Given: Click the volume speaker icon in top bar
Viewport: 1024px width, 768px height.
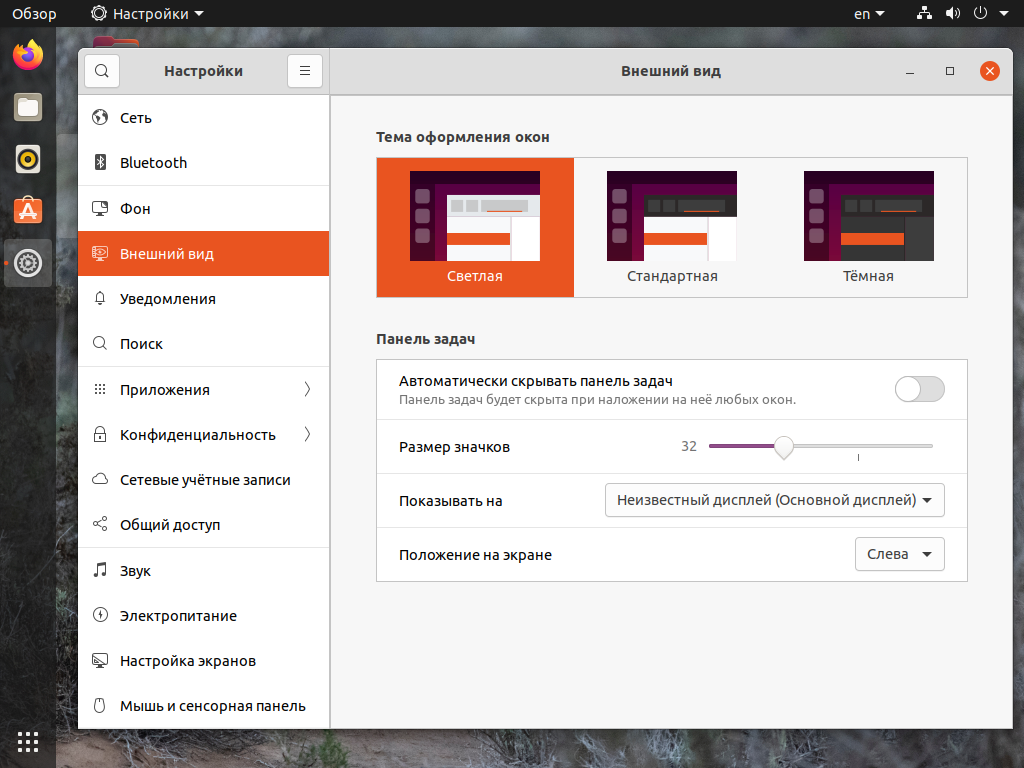Looking at the screenshot, I should [x=953, y=13].
